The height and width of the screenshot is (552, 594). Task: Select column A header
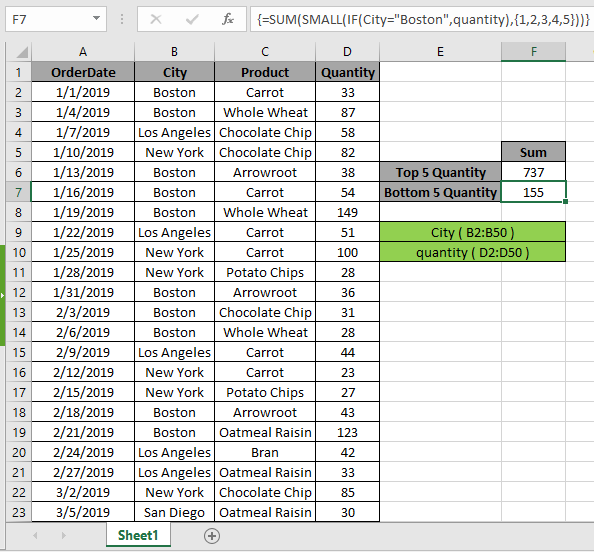tap(83, 52)
